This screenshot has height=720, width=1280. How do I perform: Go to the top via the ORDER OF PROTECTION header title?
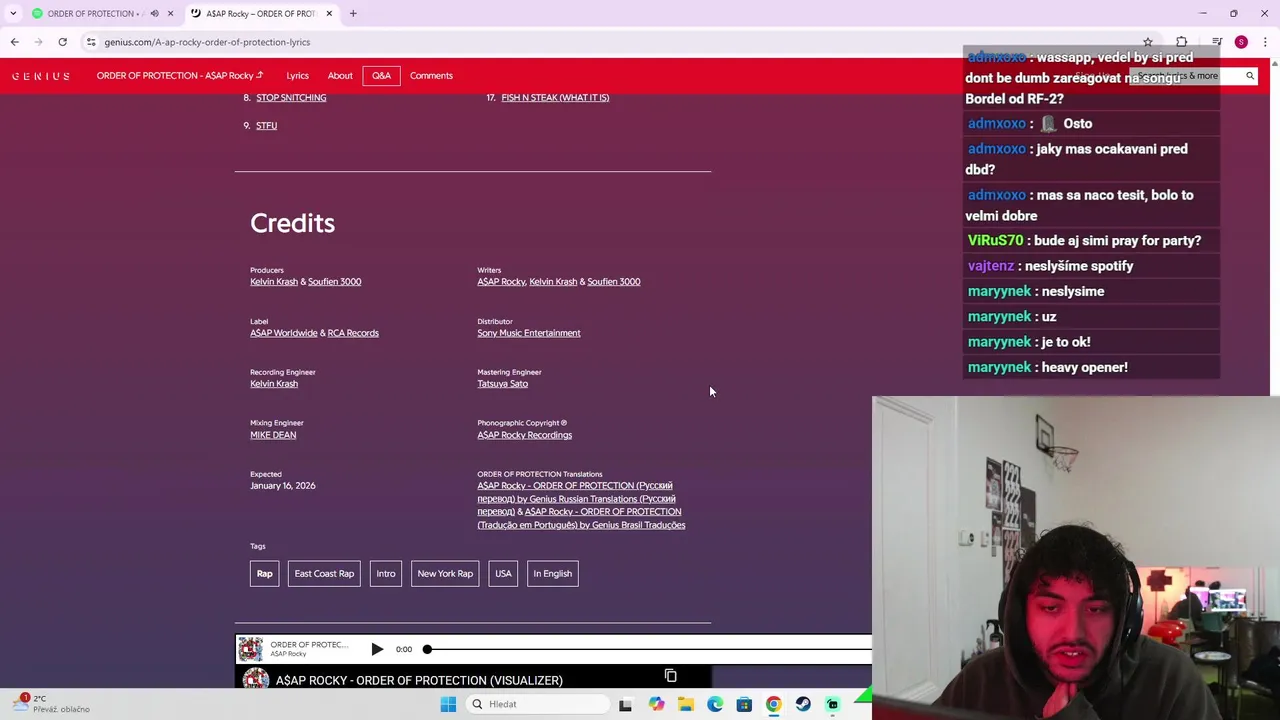pos(180,76)
